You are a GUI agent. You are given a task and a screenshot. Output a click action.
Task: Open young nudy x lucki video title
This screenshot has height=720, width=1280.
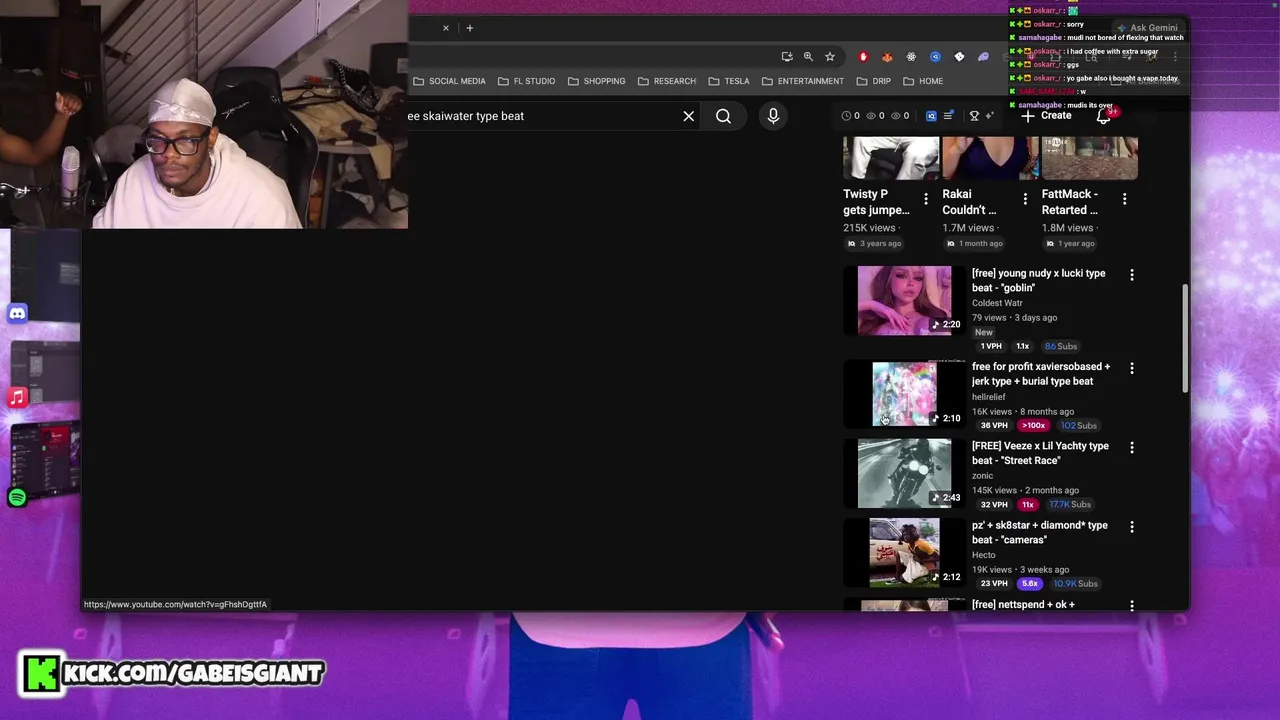(1038, 280)
